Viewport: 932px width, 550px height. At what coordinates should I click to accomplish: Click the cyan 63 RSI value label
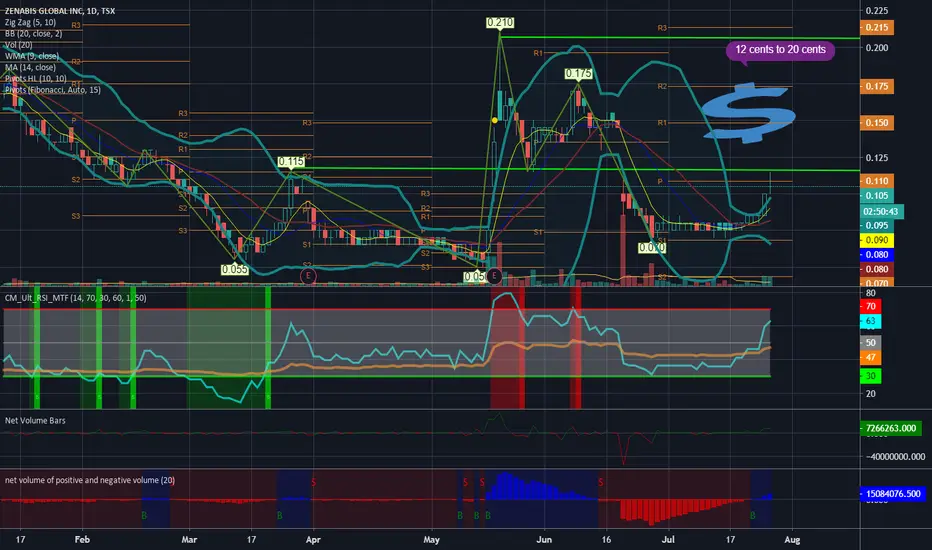coord(871,321)
